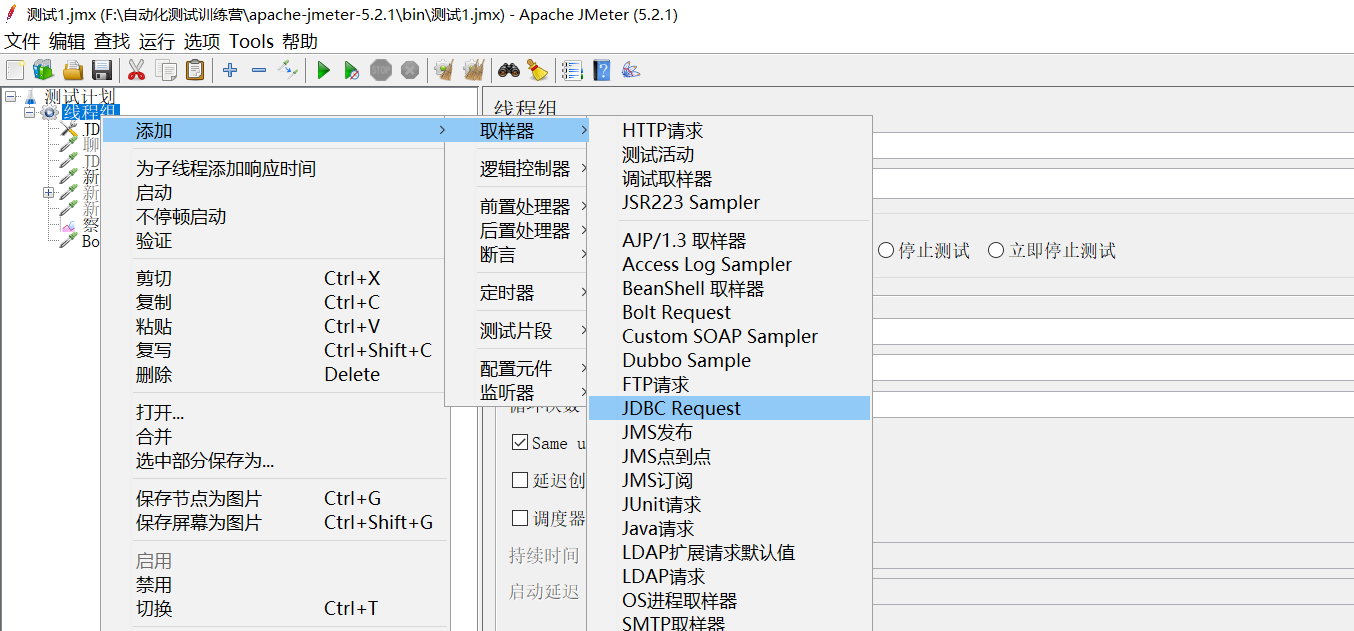Choose JDBC Request sampler
The width and height of the screenshot is (1354, 631).
[729, 408]
